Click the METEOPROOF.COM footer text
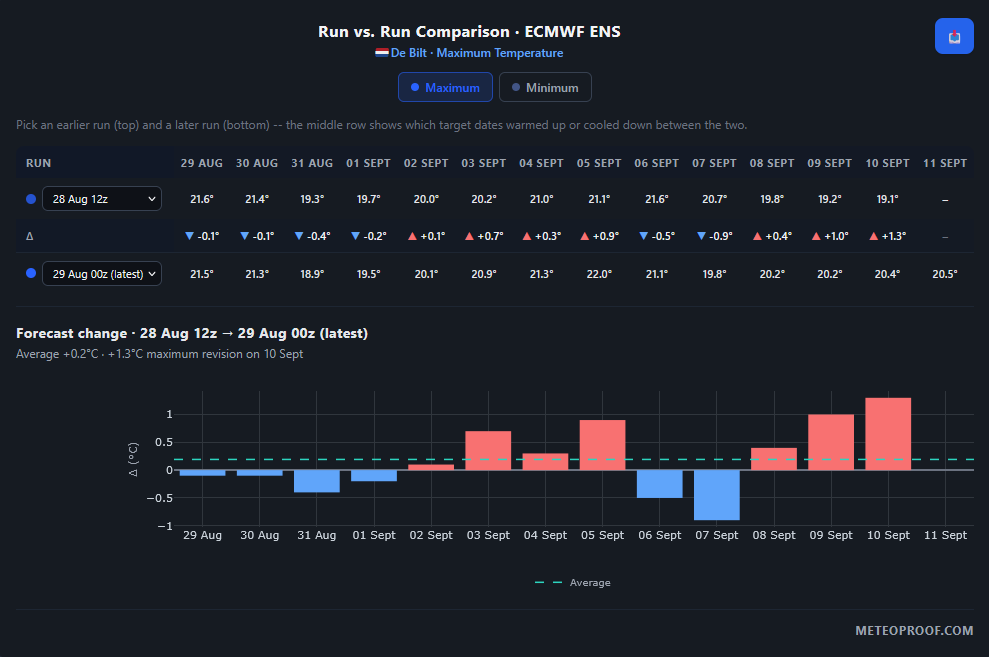The height and width of the screenshot is (657, 989). pos(914,631)
